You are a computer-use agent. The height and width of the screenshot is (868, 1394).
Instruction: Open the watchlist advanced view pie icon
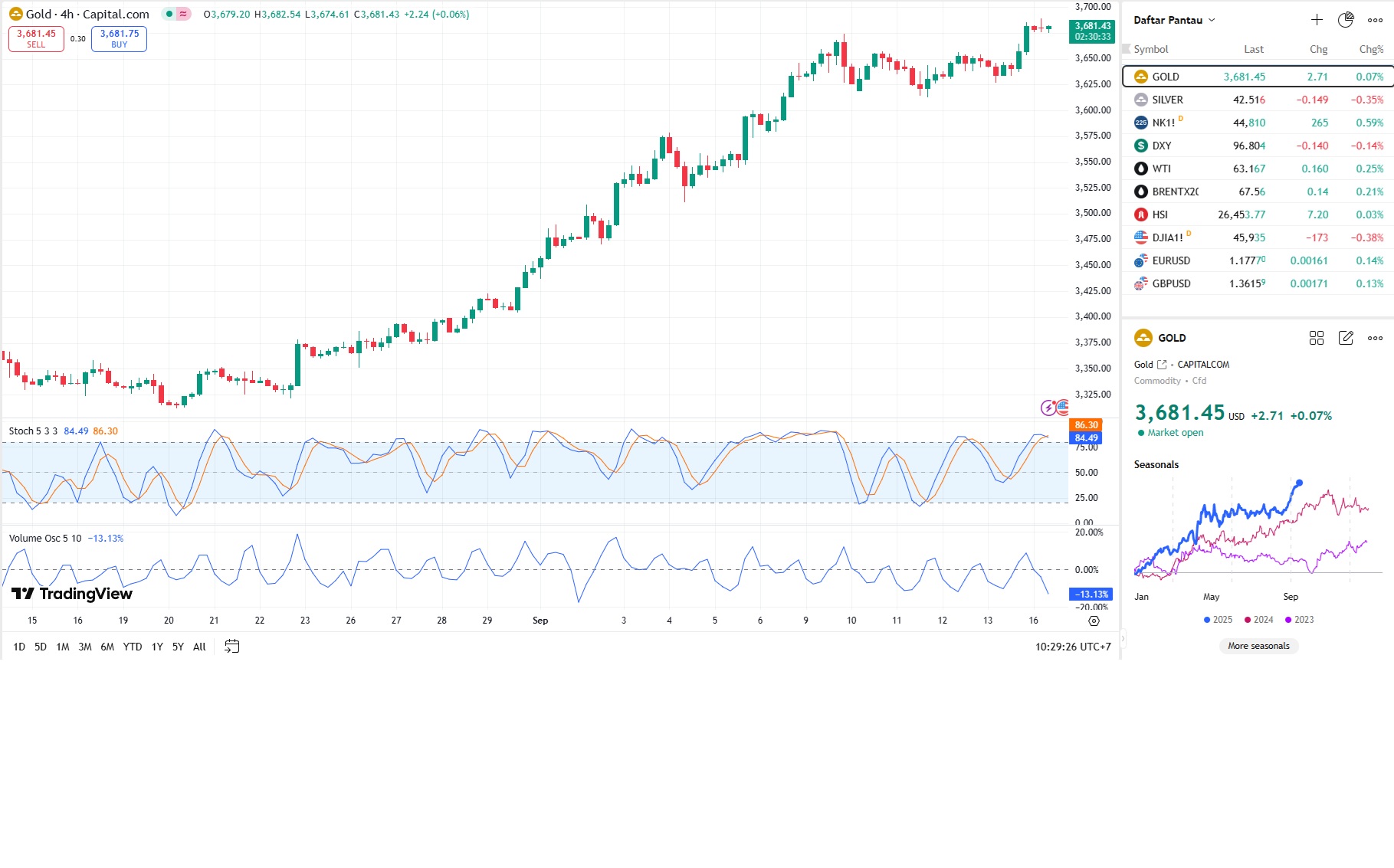tap(1346, 20)
